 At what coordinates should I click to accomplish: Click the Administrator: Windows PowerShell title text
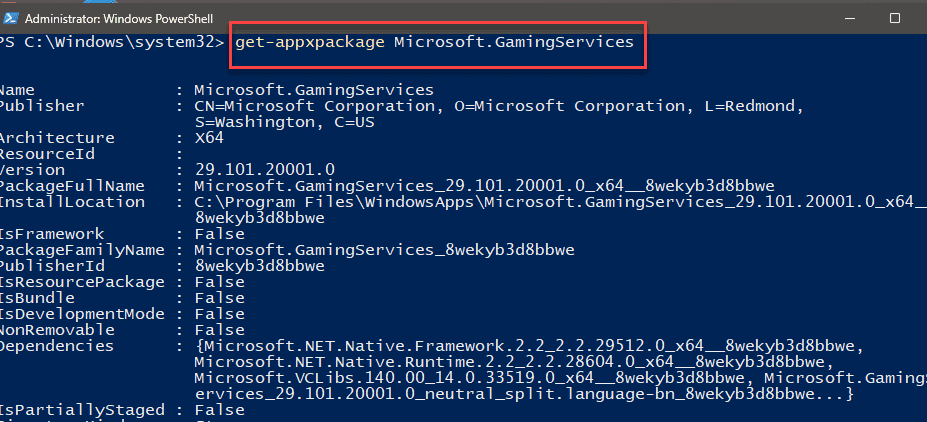[x=119, y=19]
